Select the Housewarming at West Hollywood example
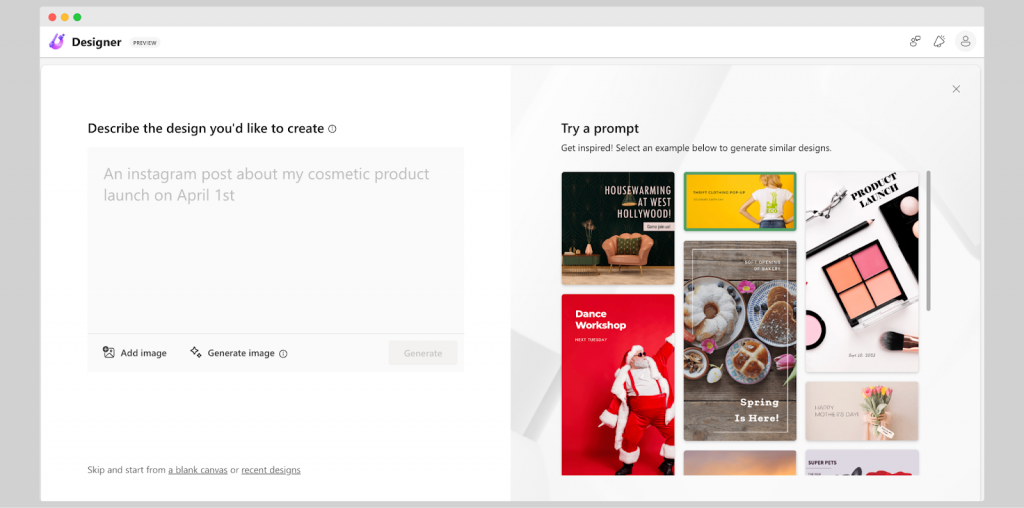 (617, 228)
